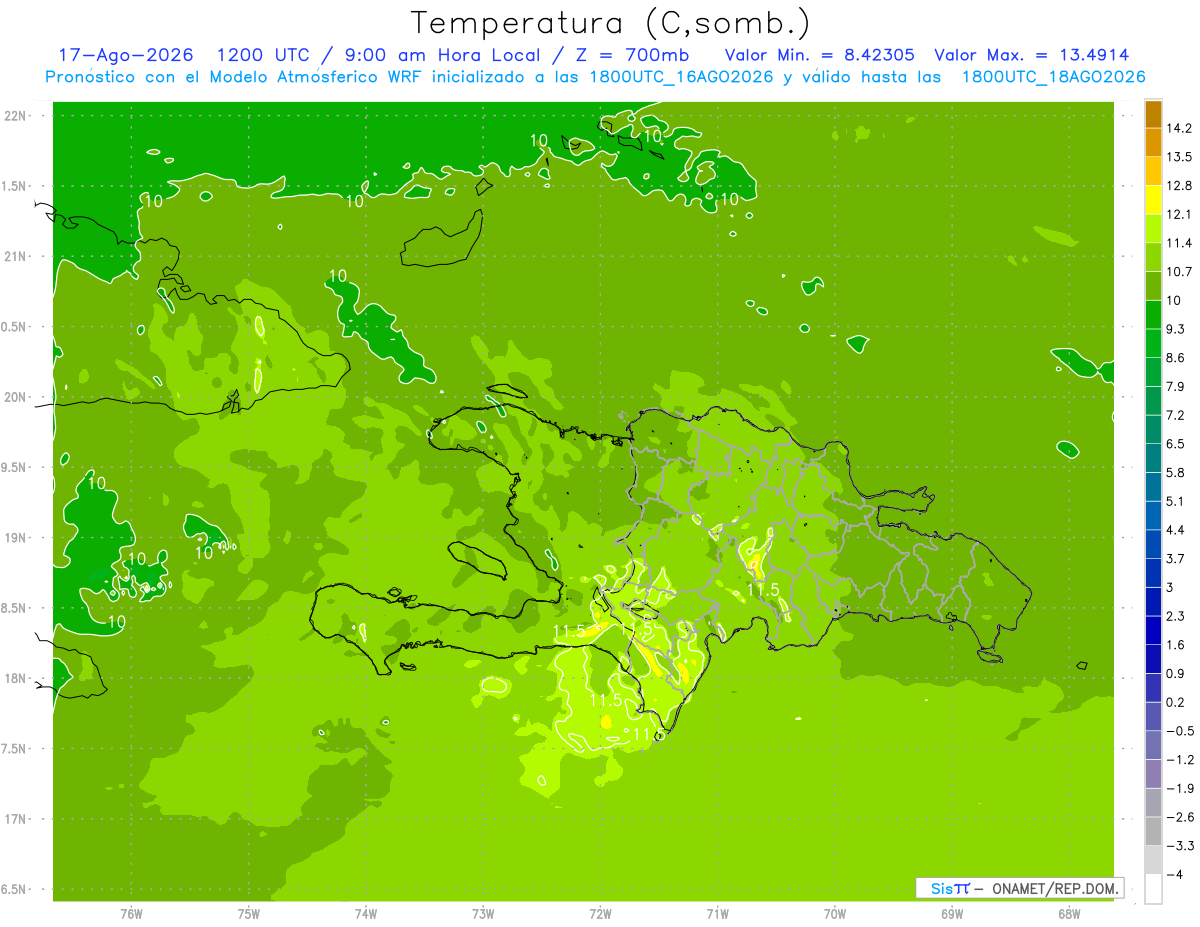Click "Valor Min. = 8.42305" text

pos(820,55)
